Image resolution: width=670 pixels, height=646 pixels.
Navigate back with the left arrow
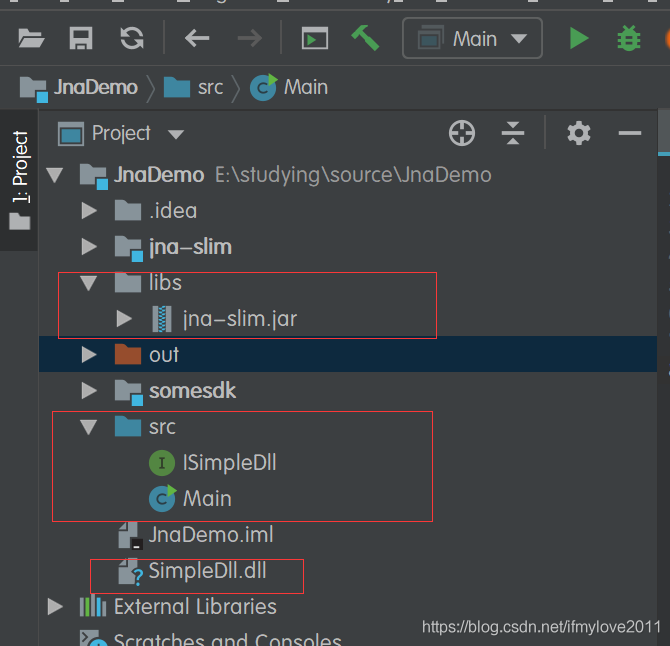point(197,38)
